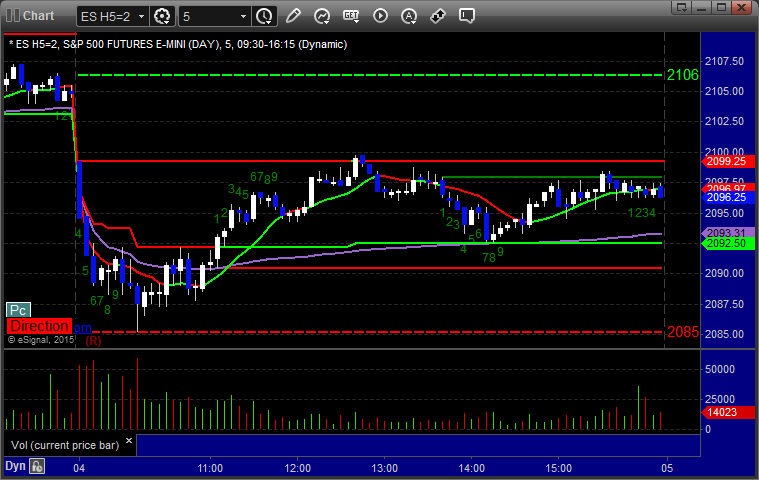Open the blue 'om' link on chart
Viewport: 759px width, 480px height.
click(x=82, y=328)
